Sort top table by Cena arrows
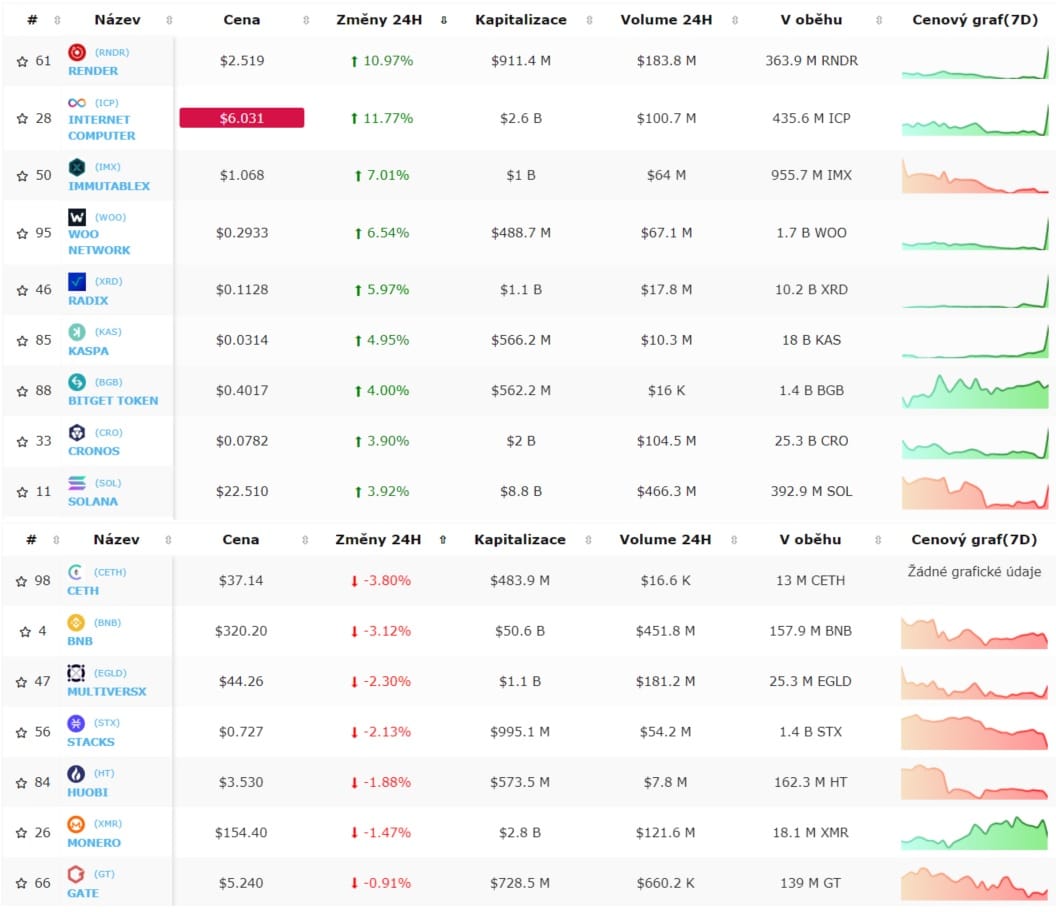Viewport: 1056px width, 912px height. [x=306, y=20]
